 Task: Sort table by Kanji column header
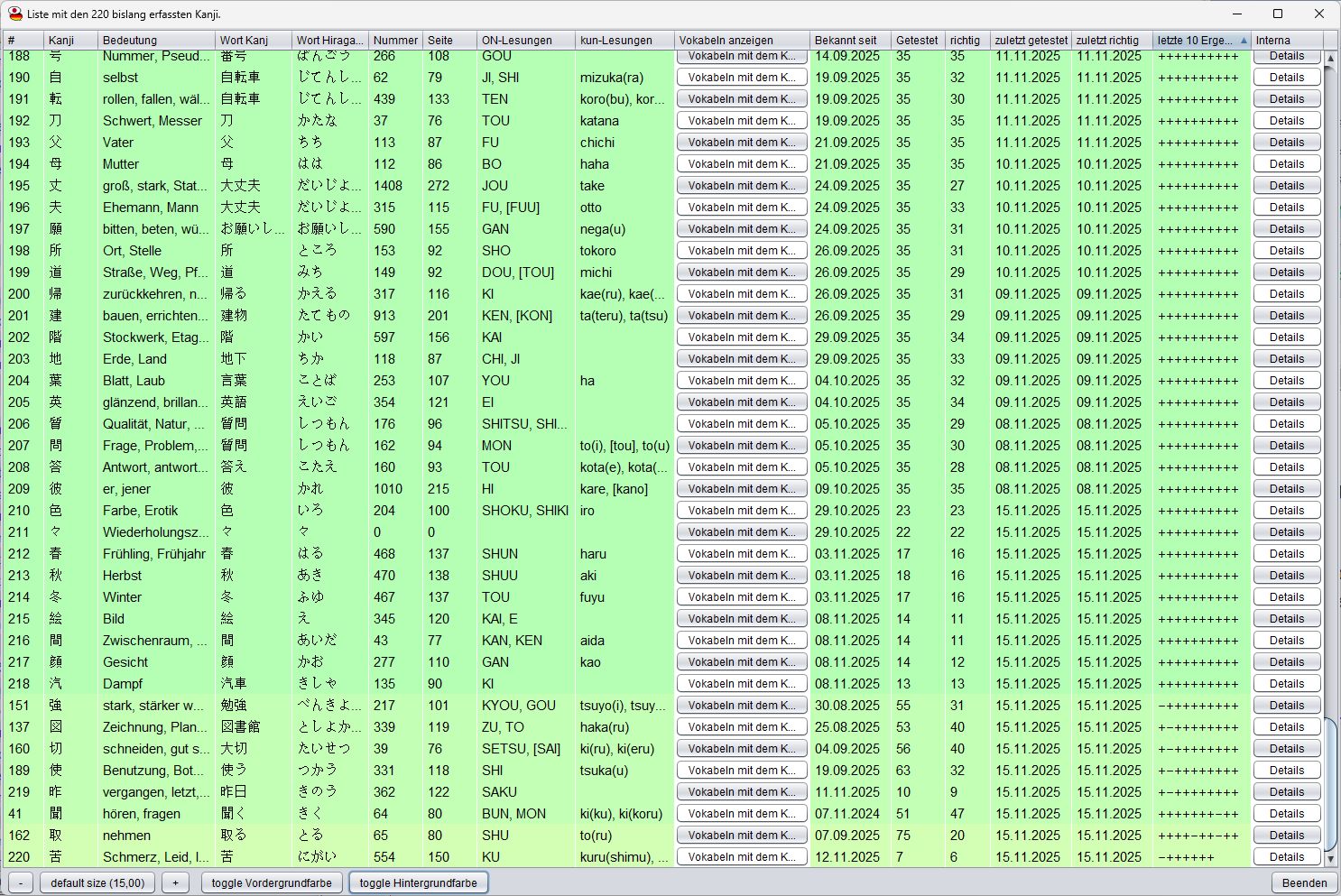70,41
